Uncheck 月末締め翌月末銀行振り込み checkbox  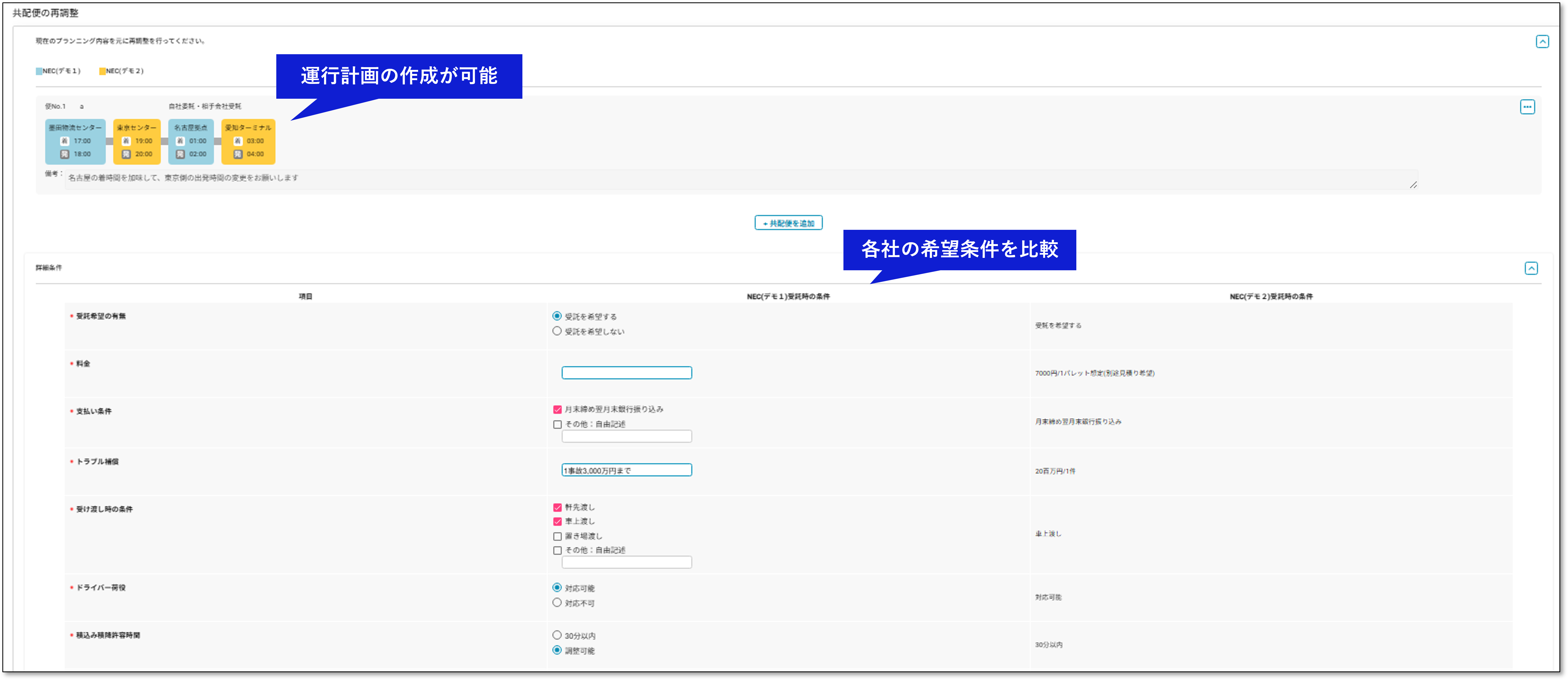tap(557, 409)
